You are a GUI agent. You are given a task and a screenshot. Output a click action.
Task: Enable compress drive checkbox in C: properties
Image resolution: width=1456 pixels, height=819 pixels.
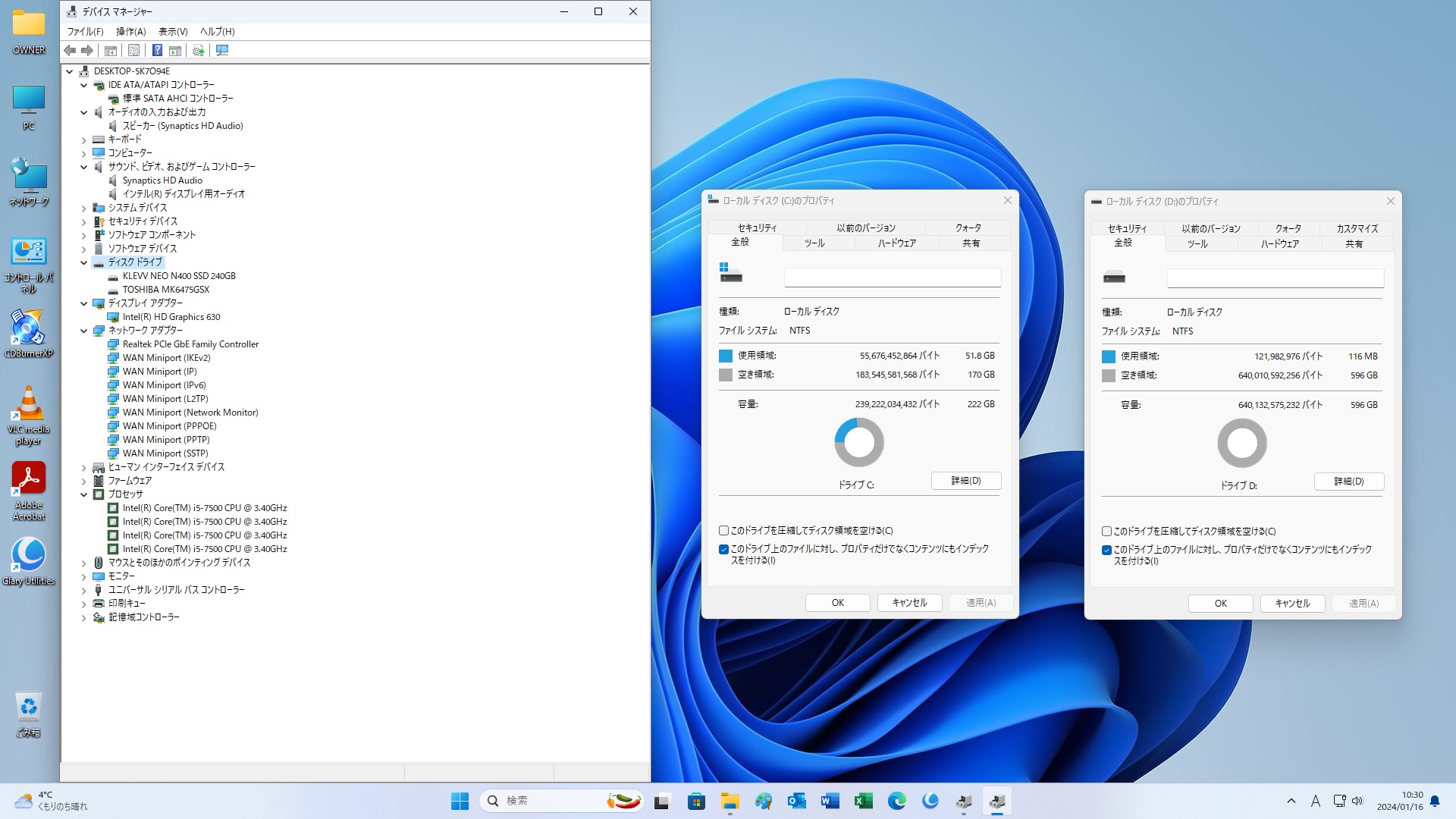point(723,531)
